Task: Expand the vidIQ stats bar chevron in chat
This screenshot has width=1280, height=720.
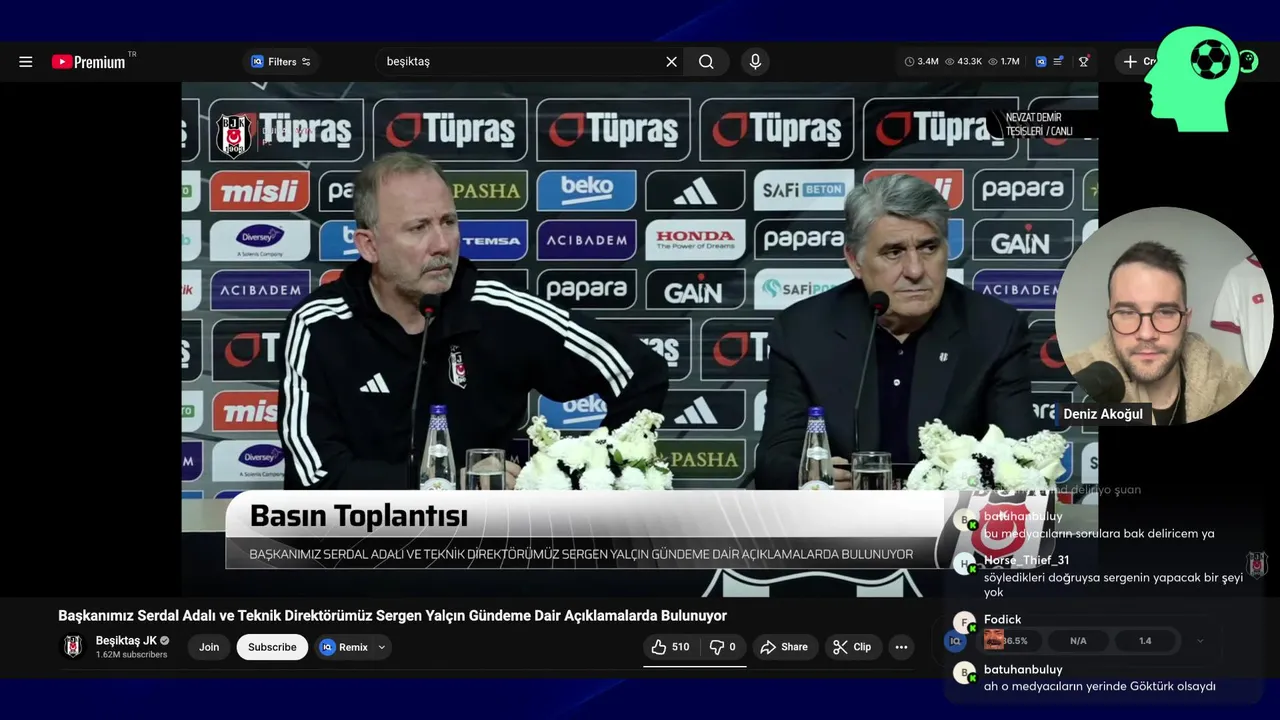Action: coord(1200,641)
